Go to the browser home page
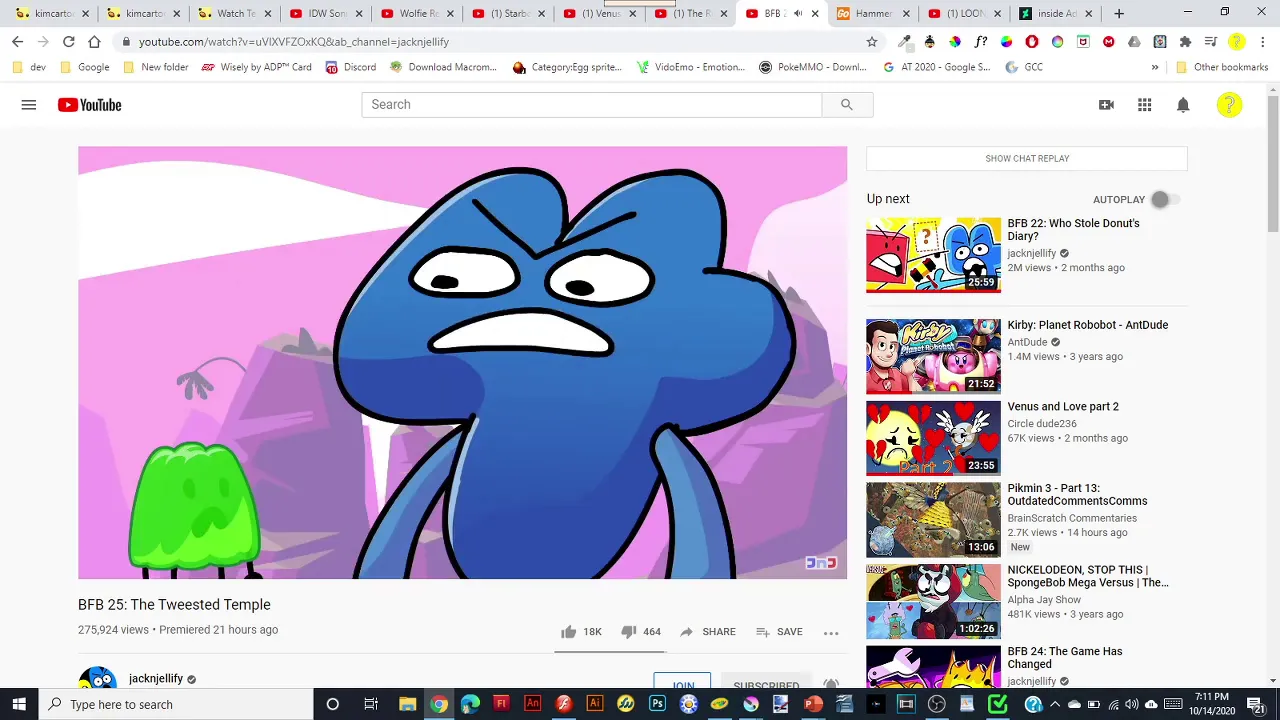This screenshot has height=720, width=1280. tap(94, 42)
